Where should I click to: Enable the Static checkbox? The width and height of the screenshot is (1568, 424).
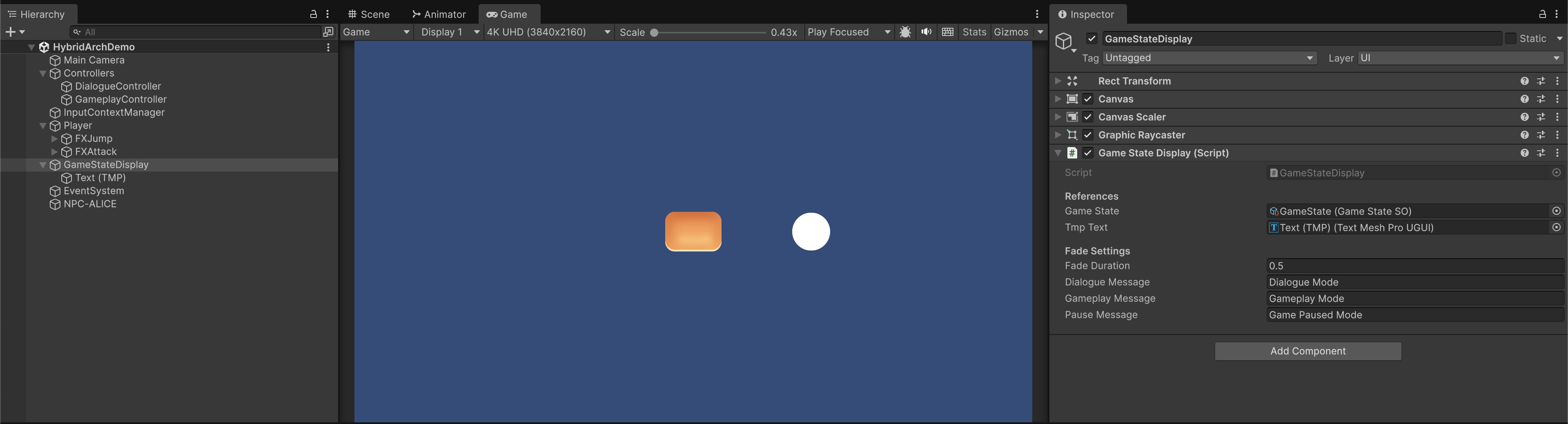coord(1511,38)
